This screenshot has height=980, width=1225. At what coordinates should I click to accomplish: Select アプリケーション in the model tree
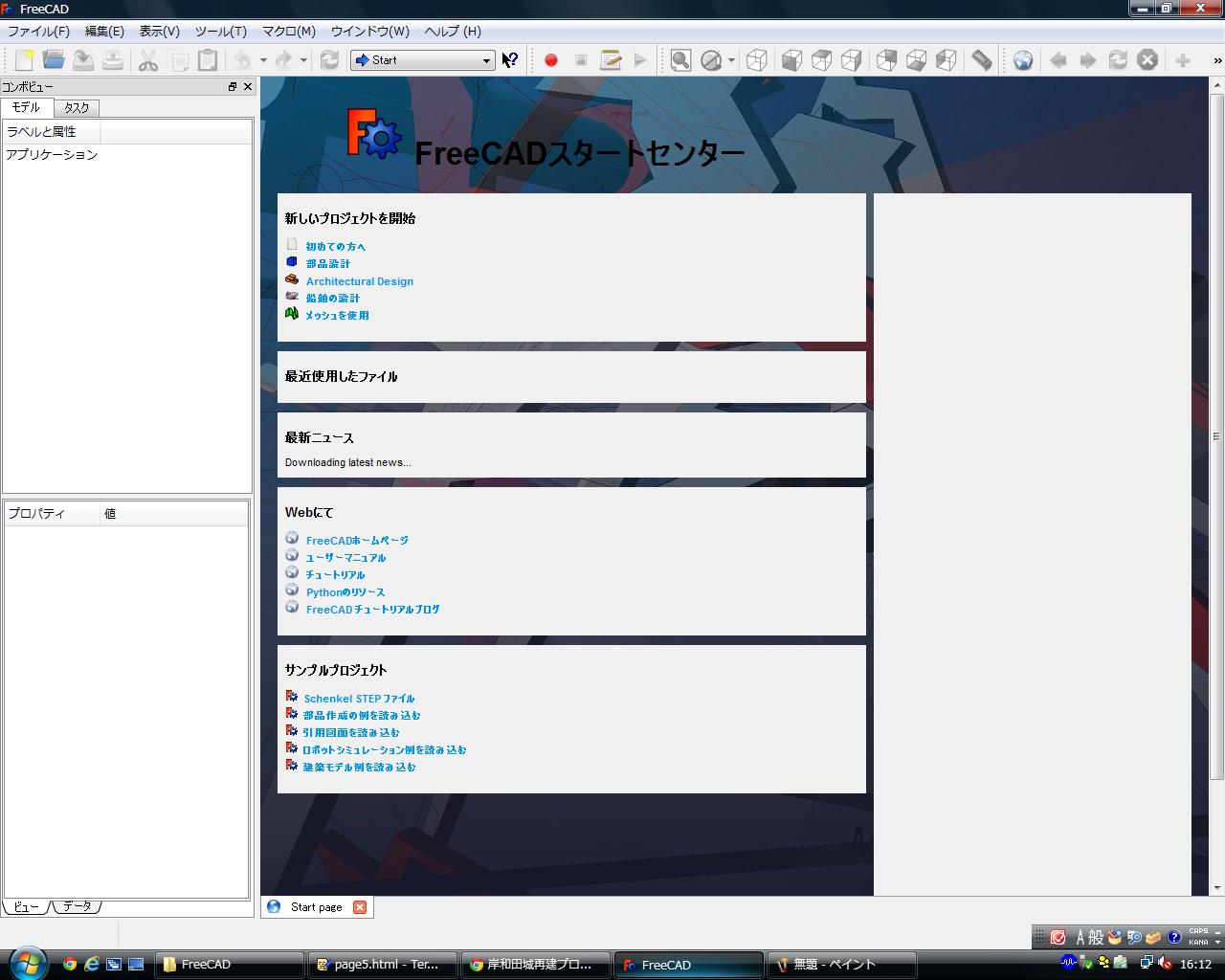[x=52, y=155]
